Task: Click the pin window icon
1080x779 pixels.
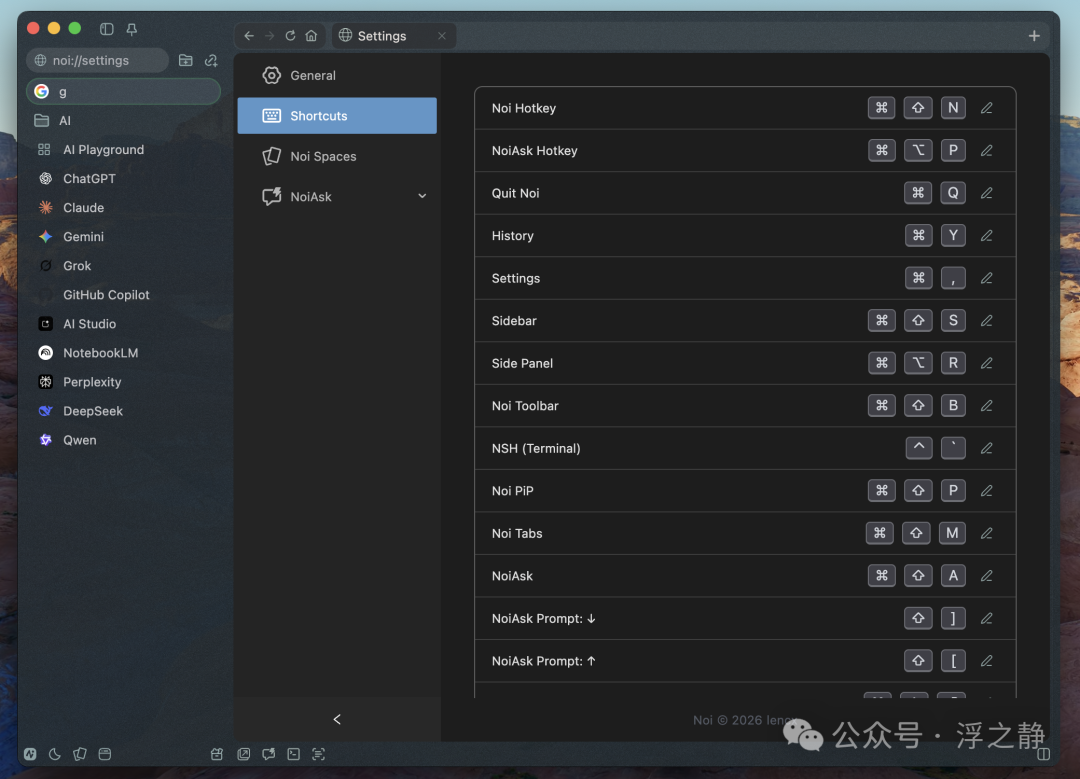Action: (x=132, y=29)
